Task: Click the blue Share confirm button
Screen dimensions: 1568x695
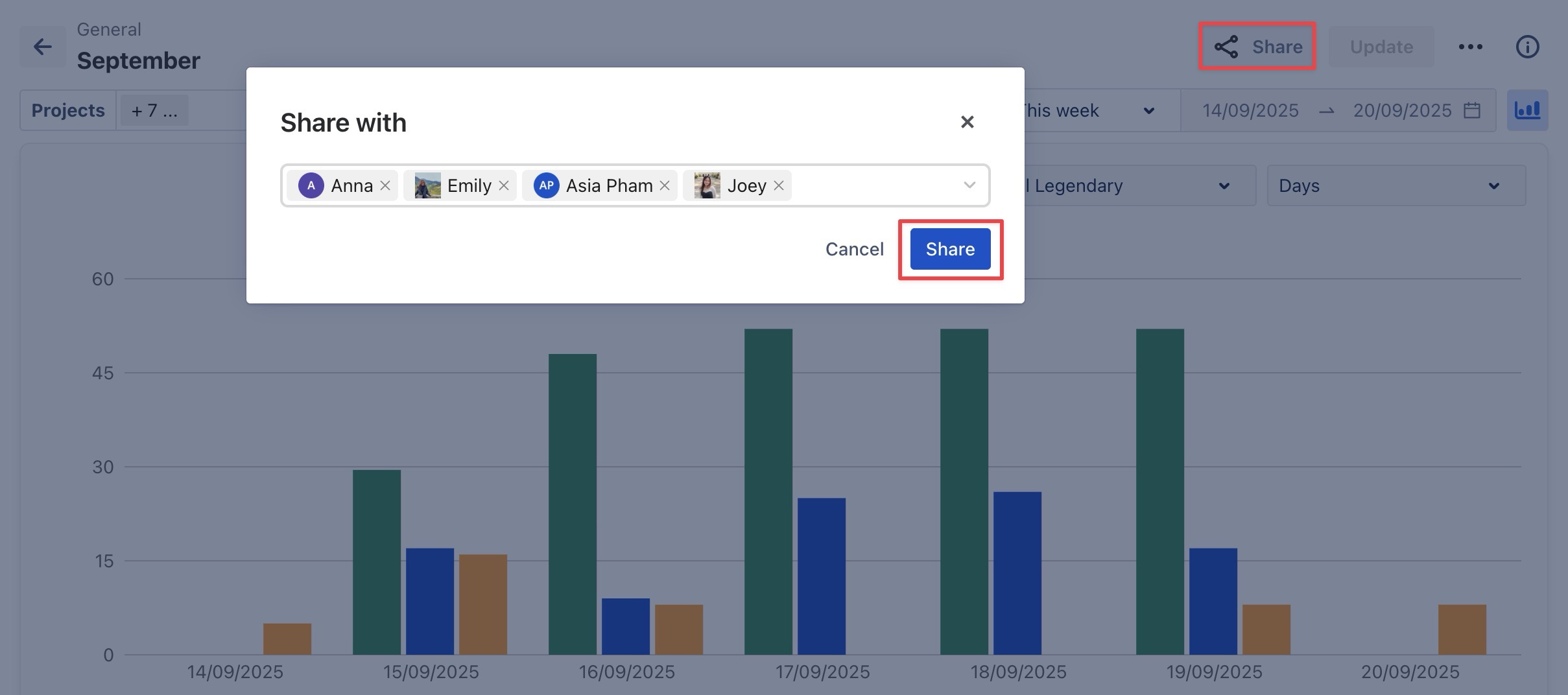Action: point(950,249)
